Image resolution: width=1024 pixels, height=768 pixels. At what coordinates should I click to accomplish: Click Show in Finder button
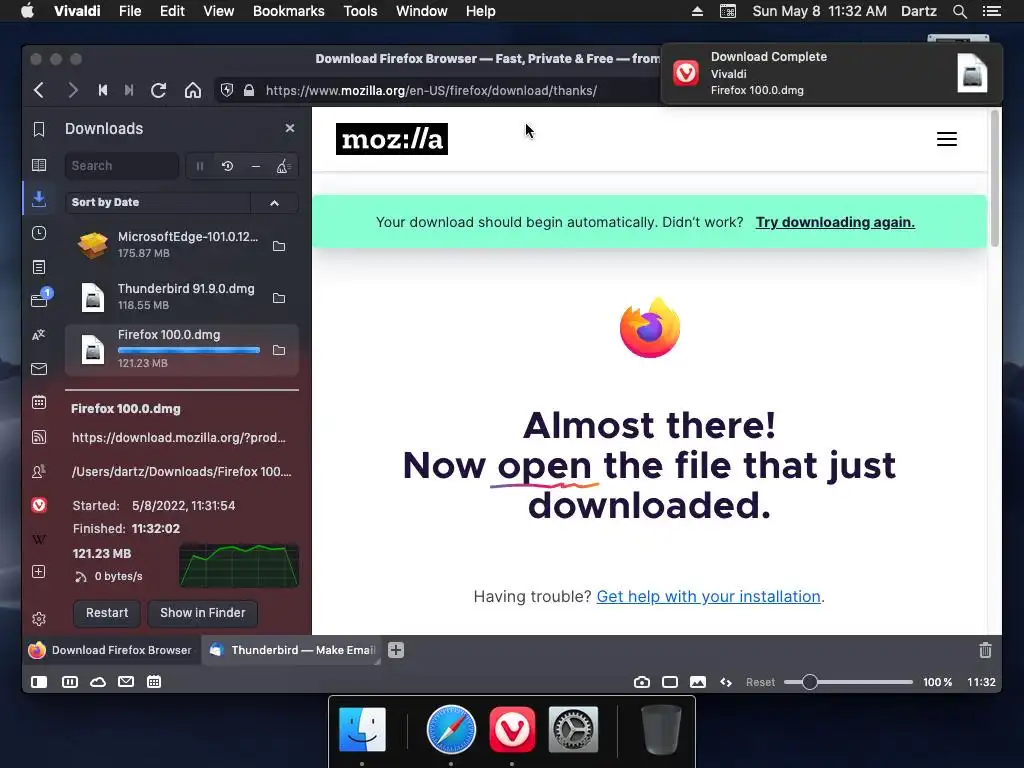(x=202, y=613)
